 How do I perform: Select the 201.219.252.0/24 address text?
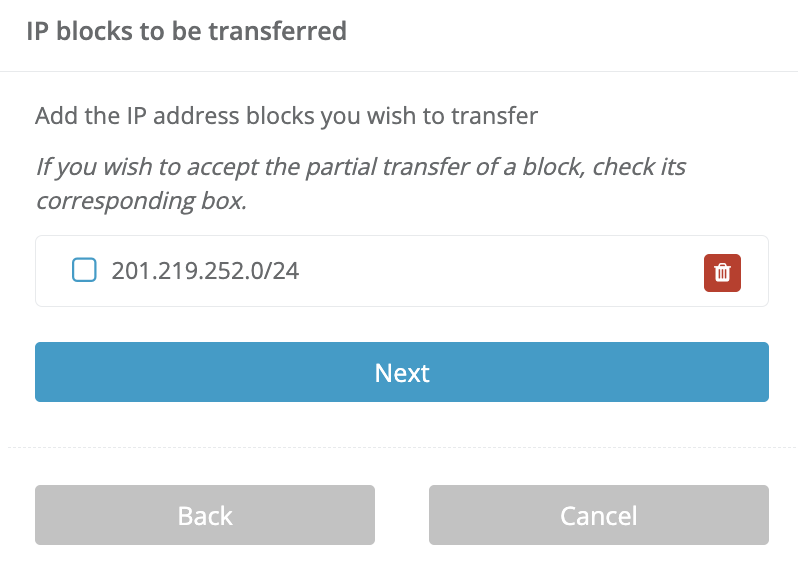(205, 270)
